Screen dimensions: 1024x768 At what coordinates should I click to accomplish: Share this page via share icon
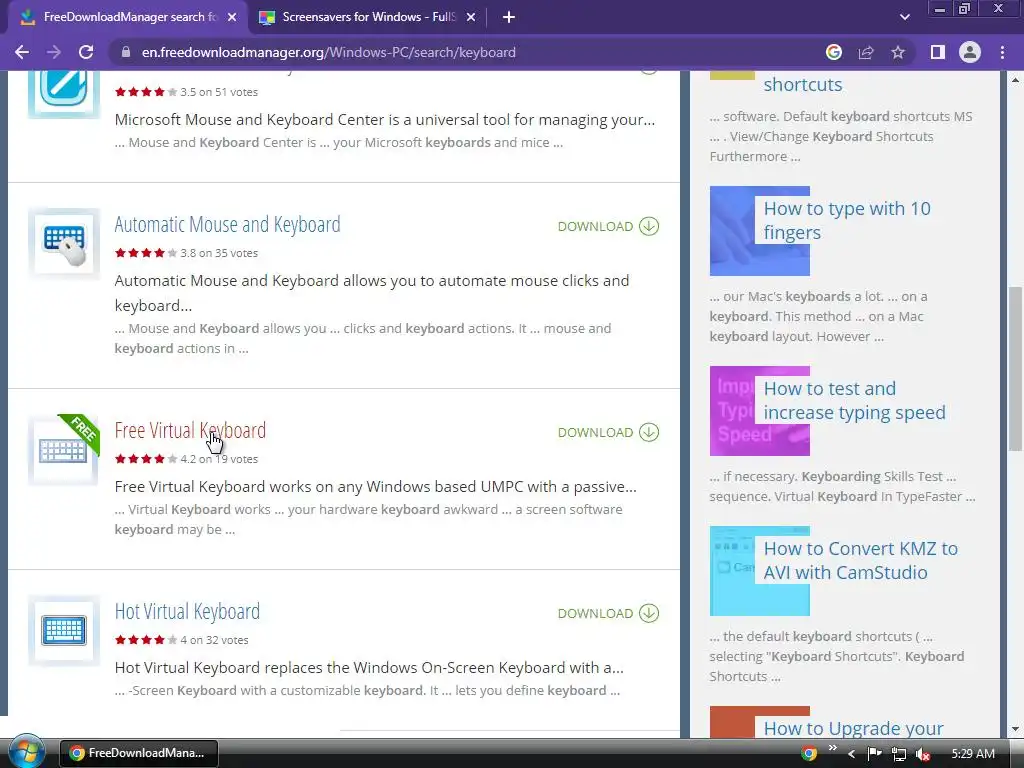coord(866,52)
